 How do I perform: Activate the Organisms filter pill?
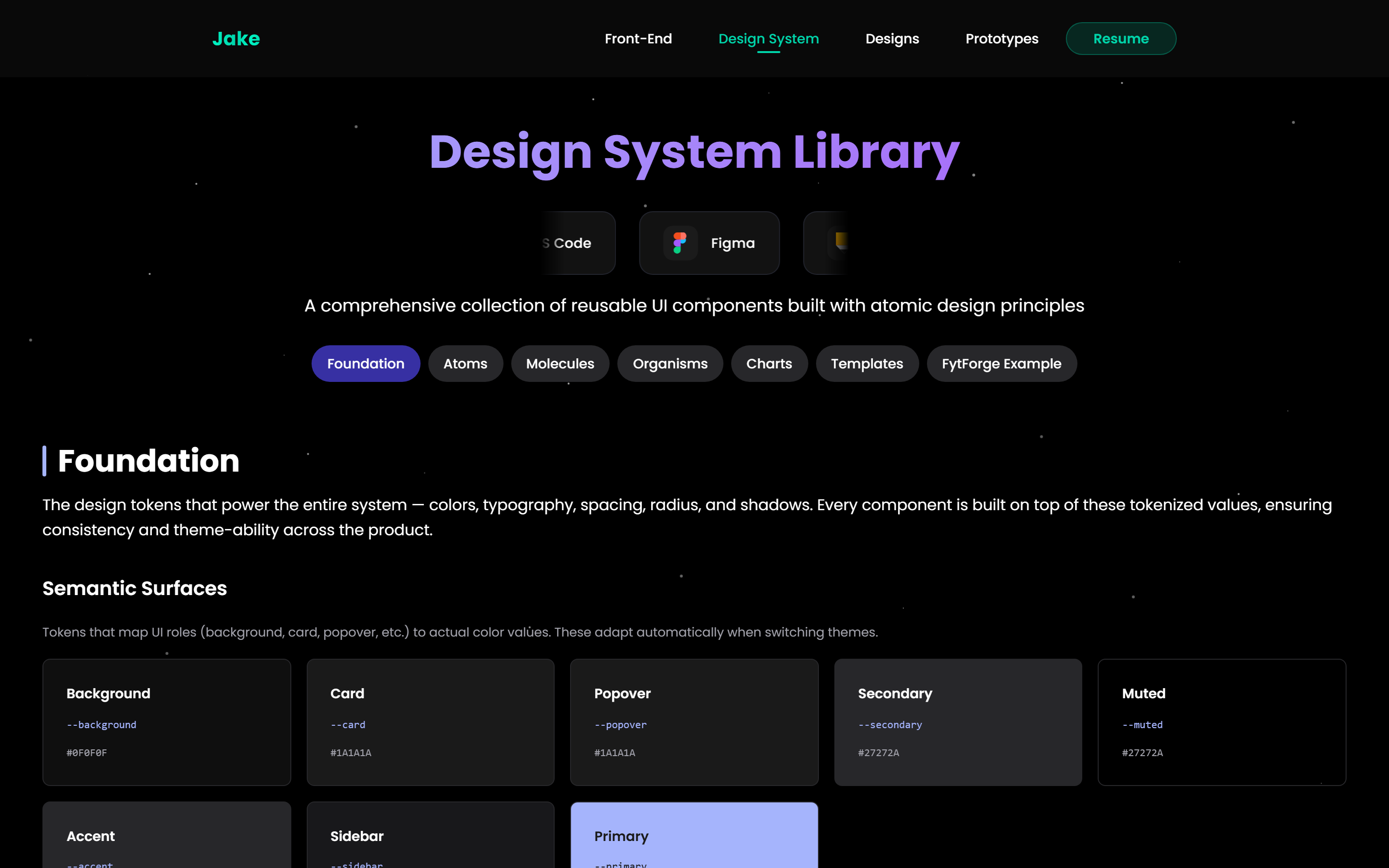[670, 364]
